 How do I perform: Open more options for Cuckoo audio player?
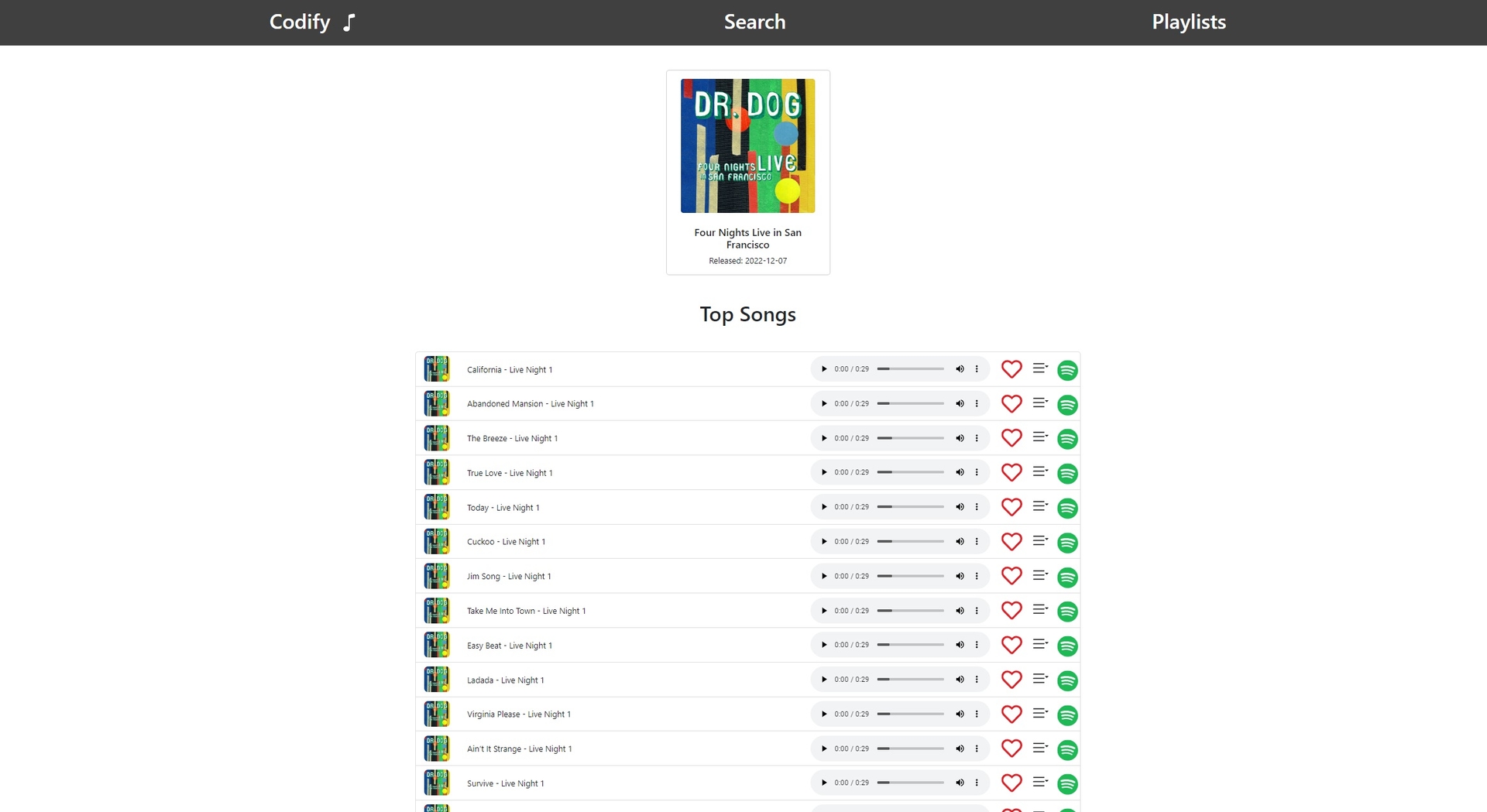coord(977,541)
